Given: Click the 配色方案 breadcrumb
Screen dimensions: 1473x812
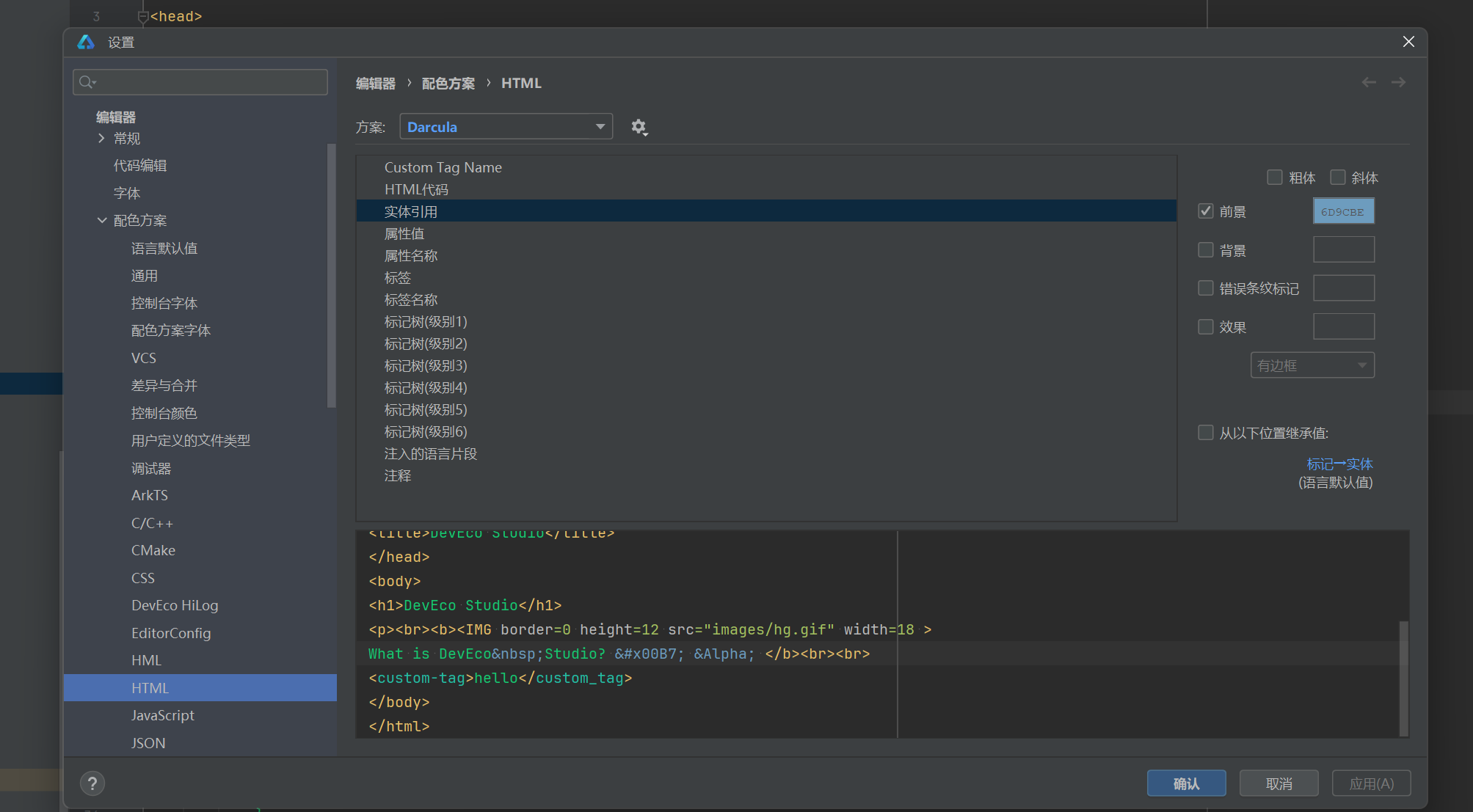Looking at the screenshot, I should coord(448,84).
